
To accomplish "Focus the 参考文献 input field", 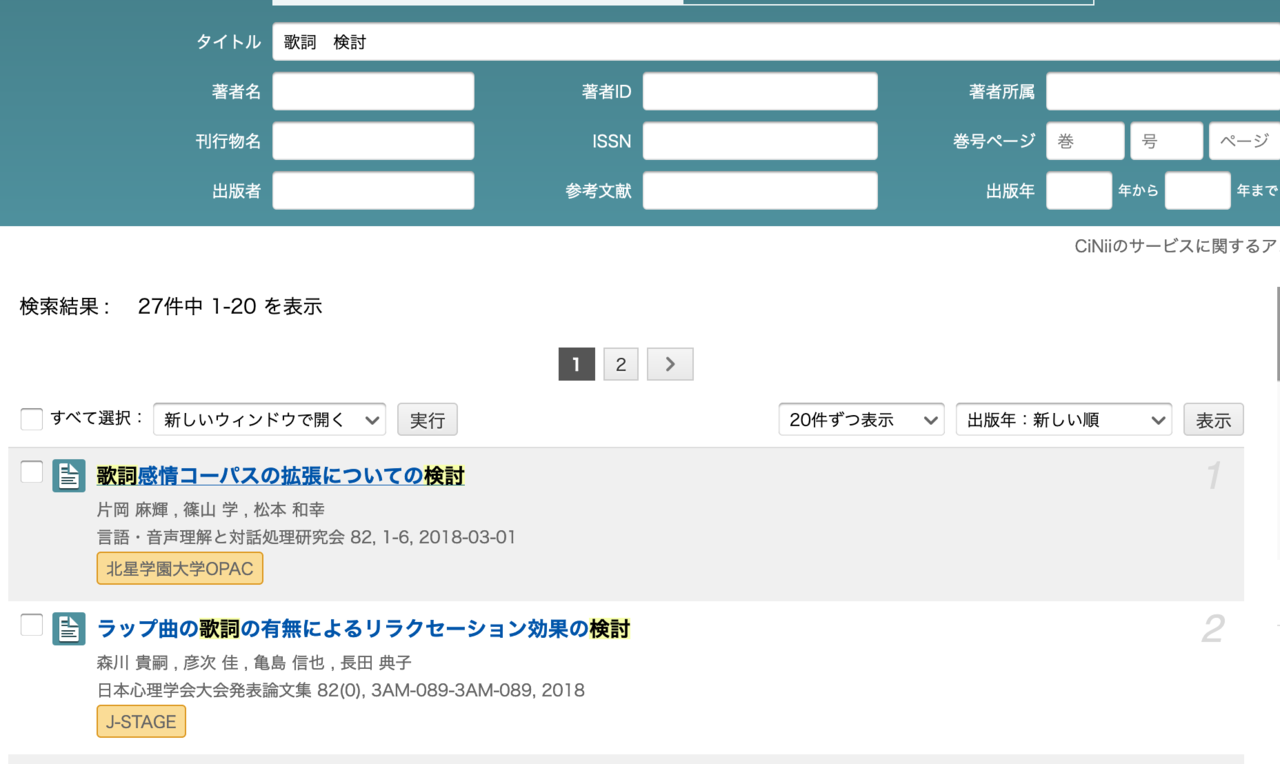I will coord(760,191).
